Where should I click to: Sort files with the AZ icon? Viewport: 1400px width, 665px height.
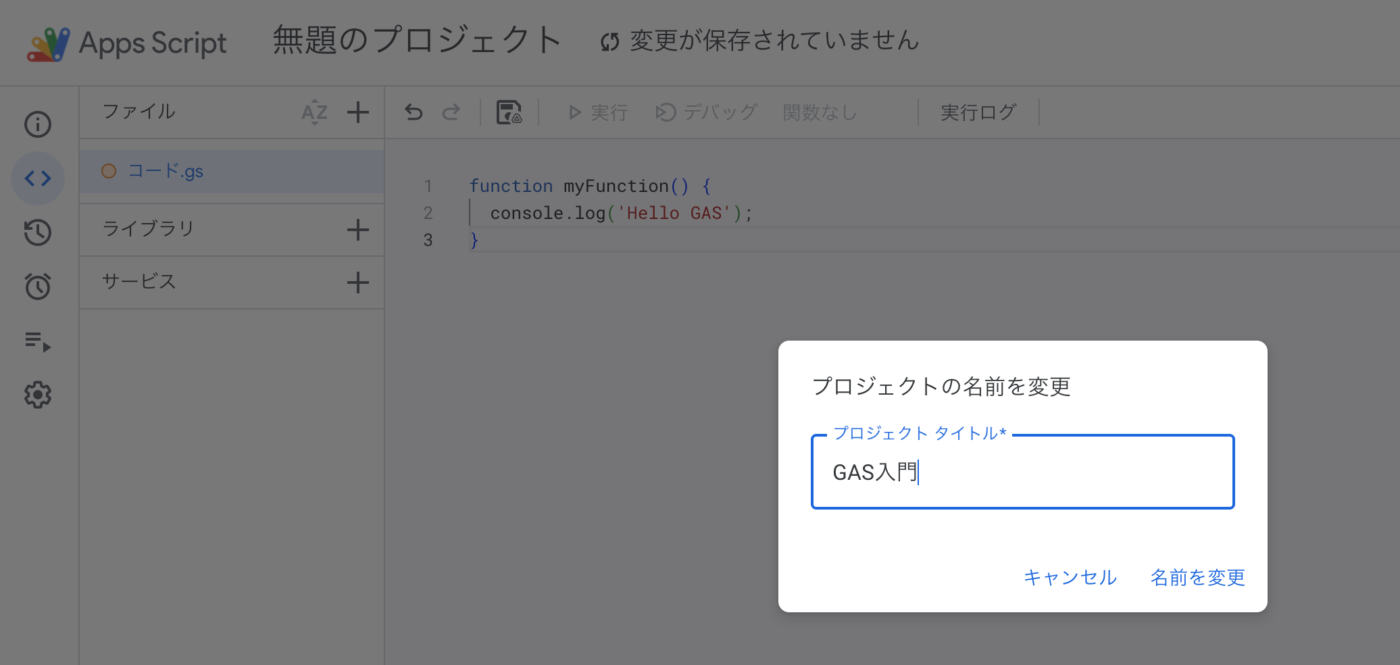[x=314, y=113]
